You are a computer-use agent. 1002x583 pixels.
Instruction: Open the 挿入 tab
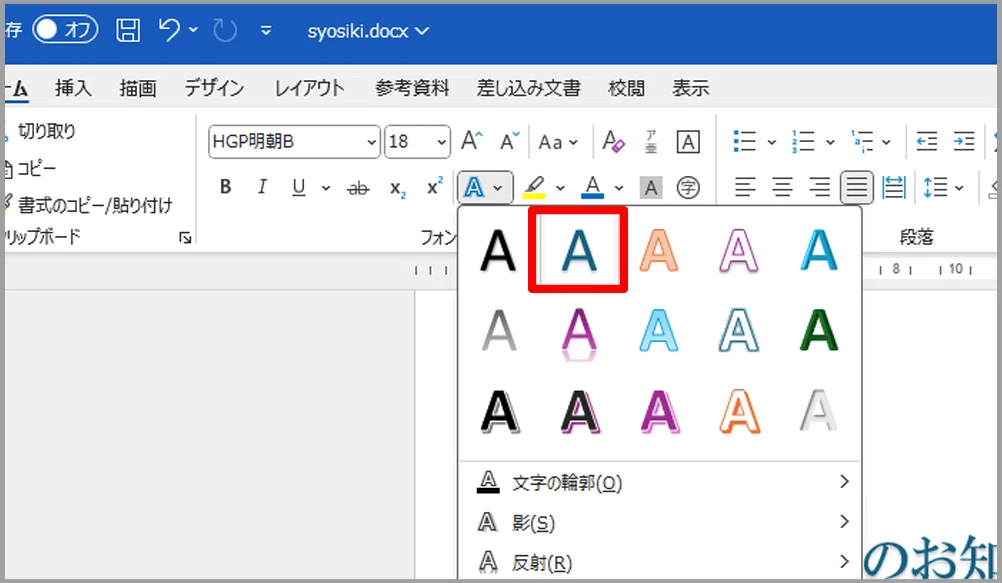pyautogui.click(x=73, y=88)
